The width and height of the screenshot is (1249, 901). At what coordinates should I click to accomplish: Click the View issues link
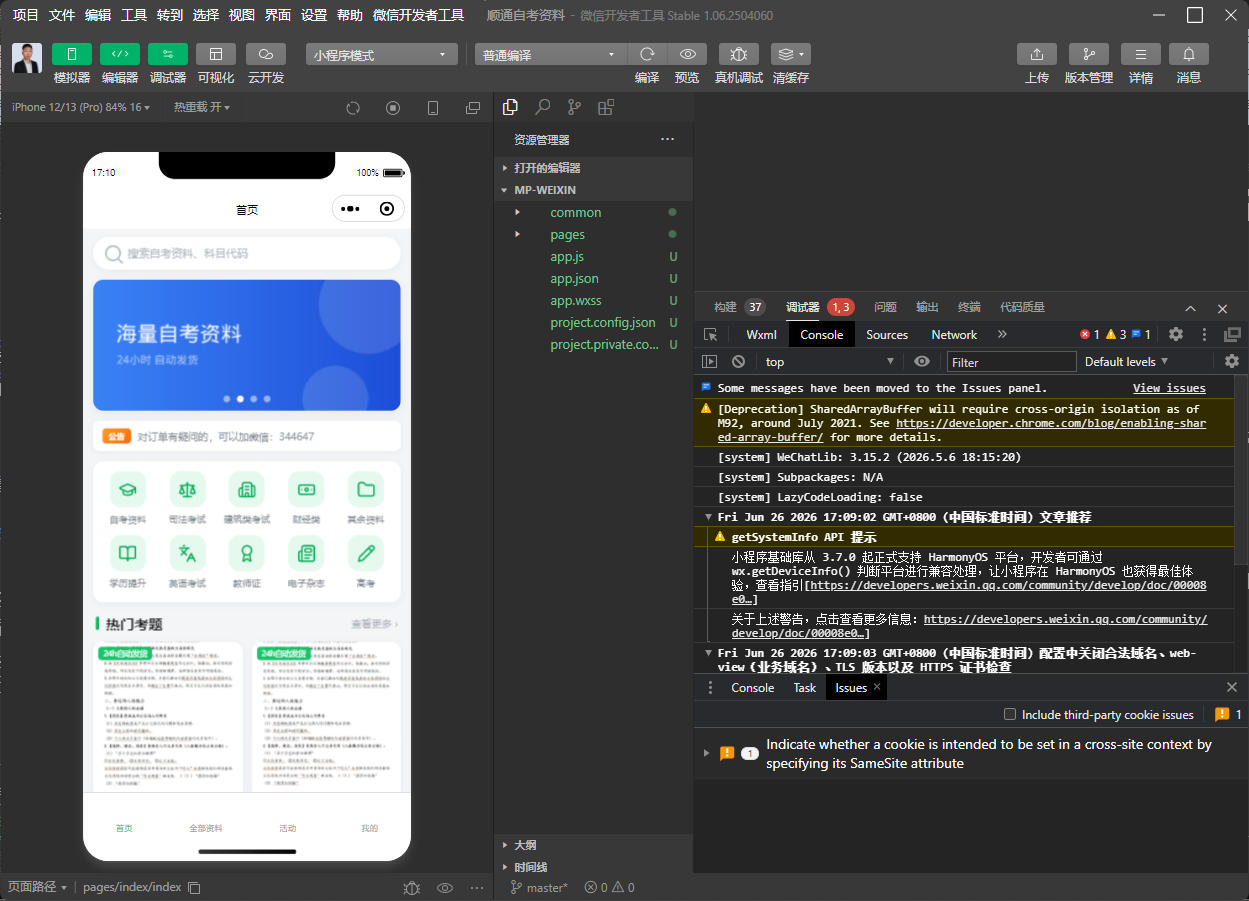(1169, 388)
